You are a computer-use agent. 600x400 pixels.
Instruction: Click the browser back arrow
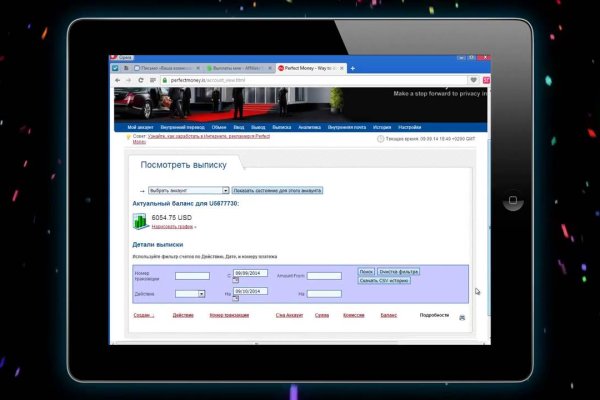pyautogui.click(x=116, y=79)
